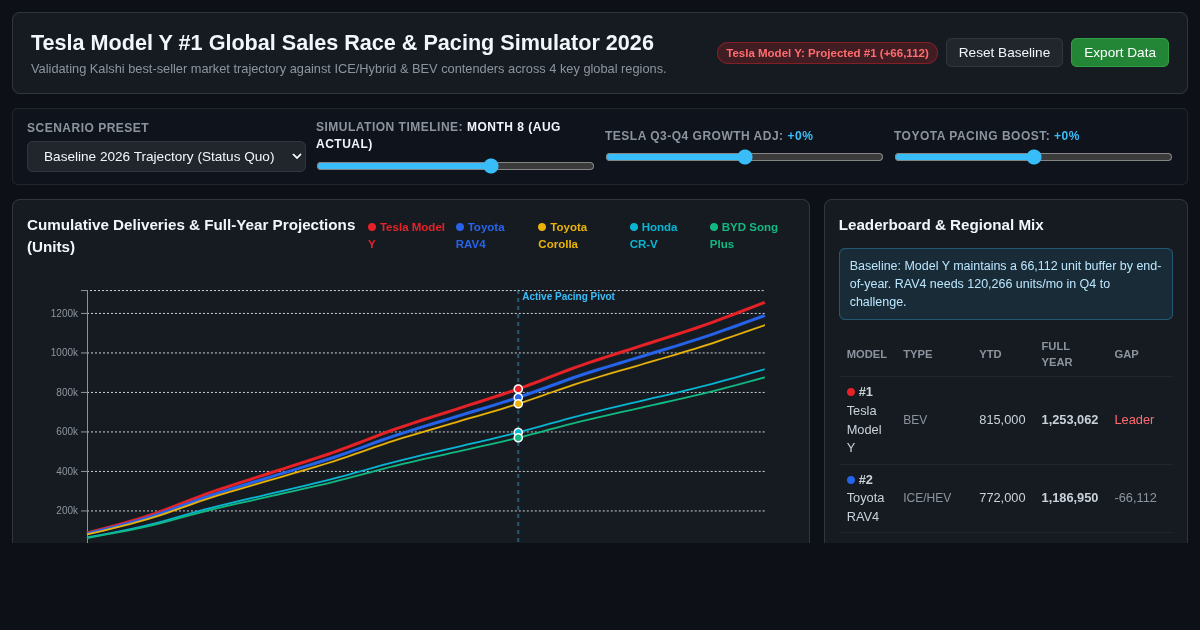1200x630 pixels.
Task: Select the #2 Toyota RAV4 row name
Action: (866, 498)
